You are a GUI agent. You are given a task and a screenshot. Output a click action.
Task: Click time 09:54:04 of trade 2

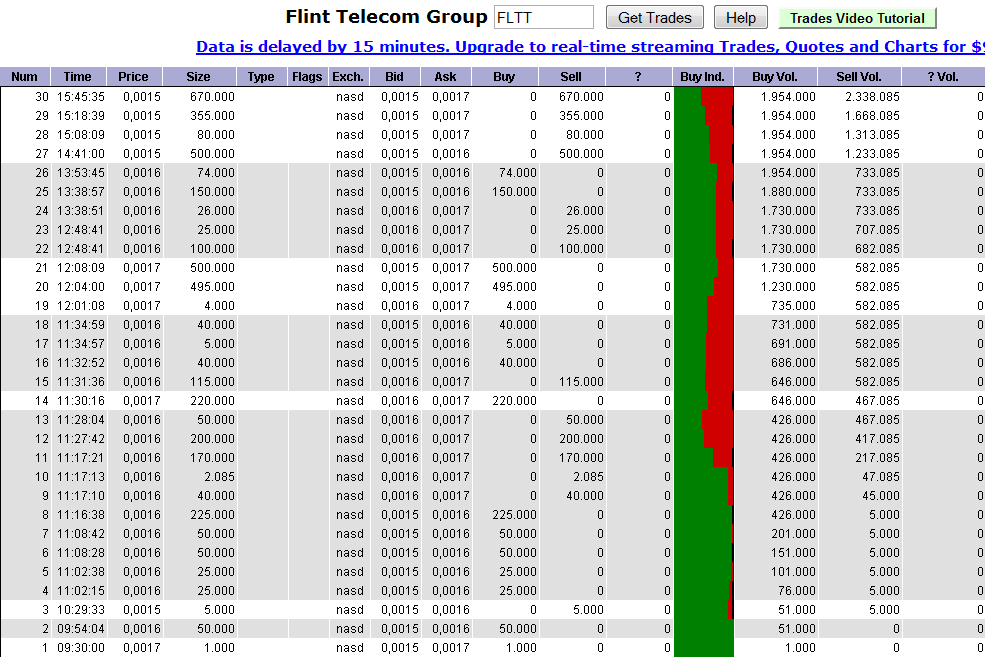pos(81,629)
